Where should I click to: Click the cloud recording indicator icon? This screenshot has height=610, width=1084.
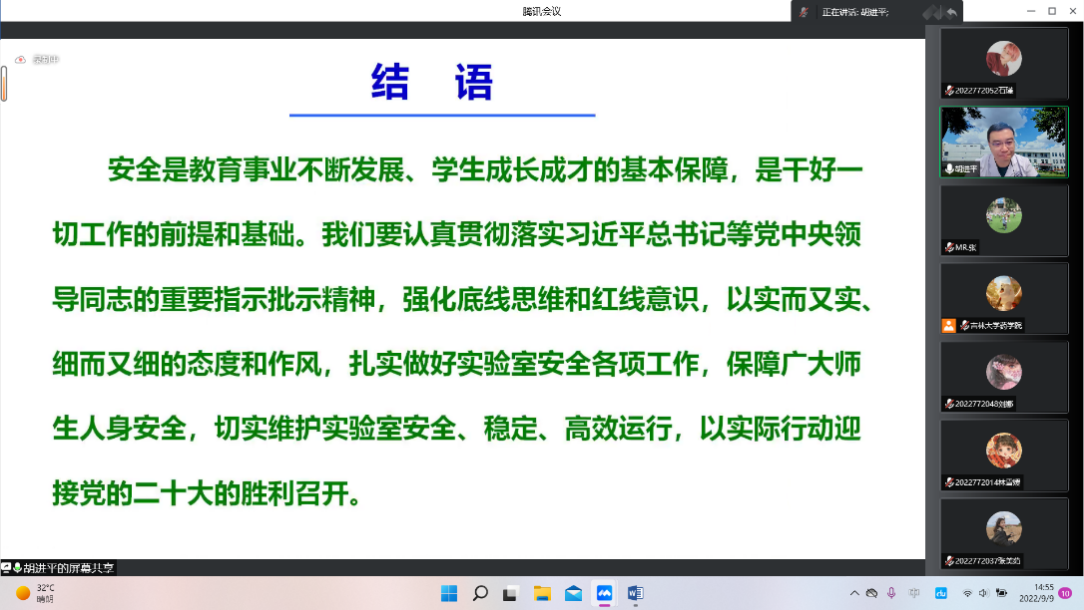(x=21, y=60)
